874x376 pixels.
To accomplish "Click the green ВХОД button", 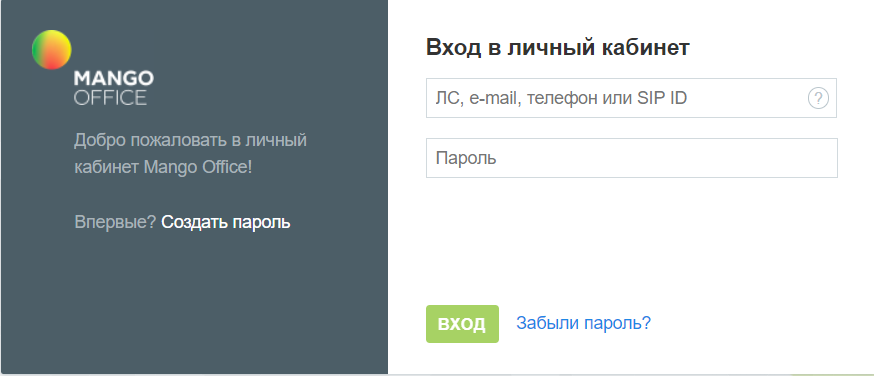I will pyautogui.click(x=462, y=324).
